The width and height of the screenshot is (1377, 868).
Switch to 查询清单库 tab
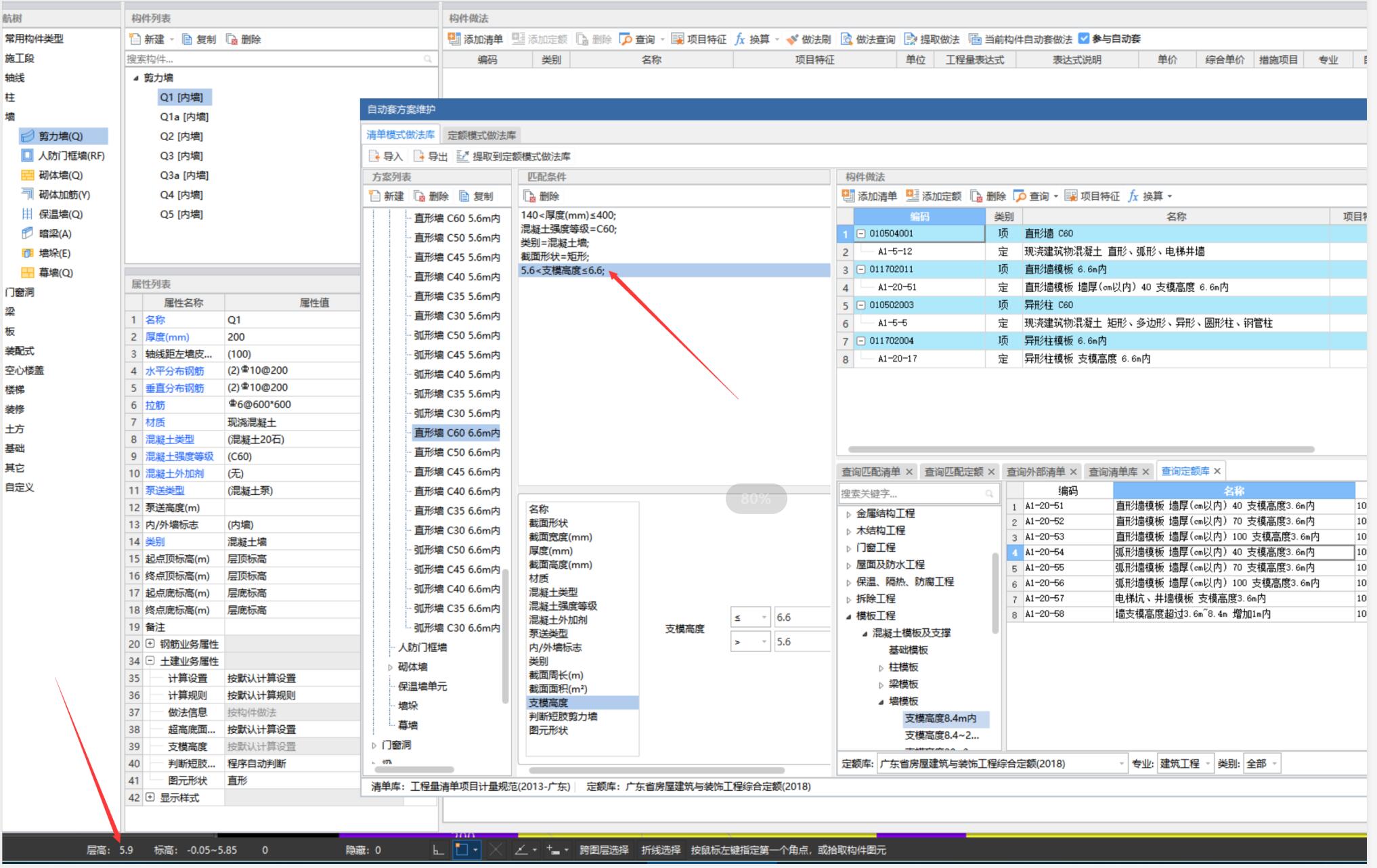pyautogui.click(x=1113, y=471)
